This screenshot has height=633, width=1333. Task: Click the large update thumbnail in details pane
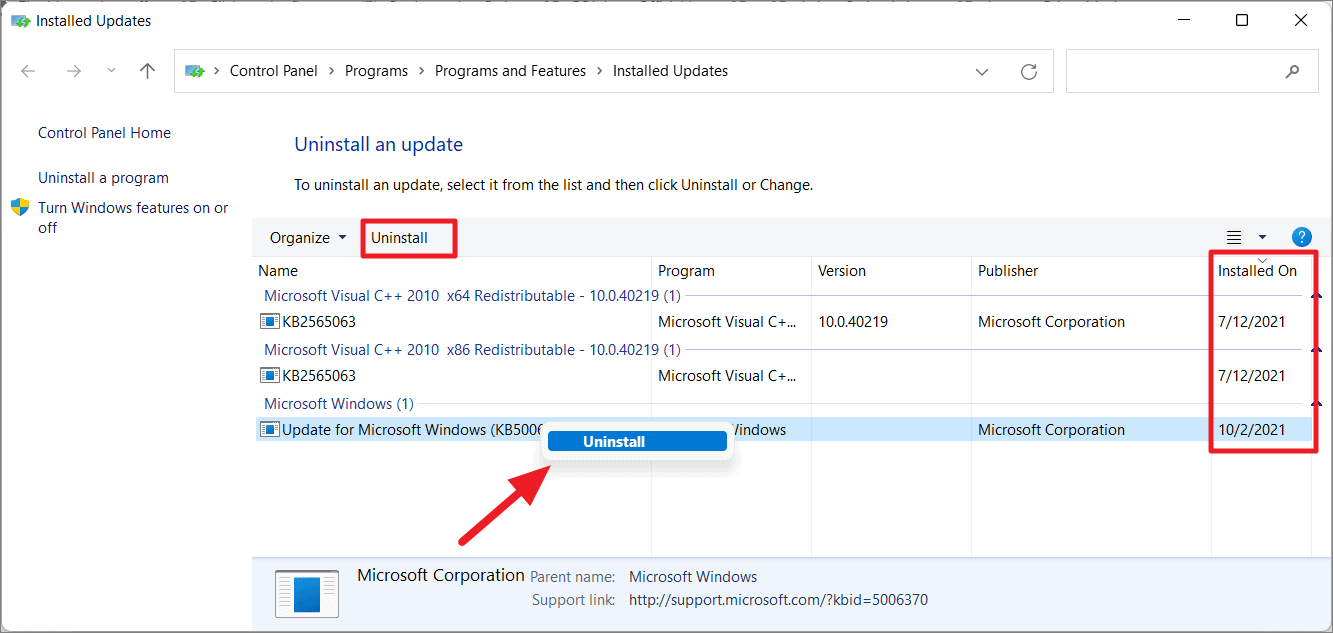coord(307,593)
